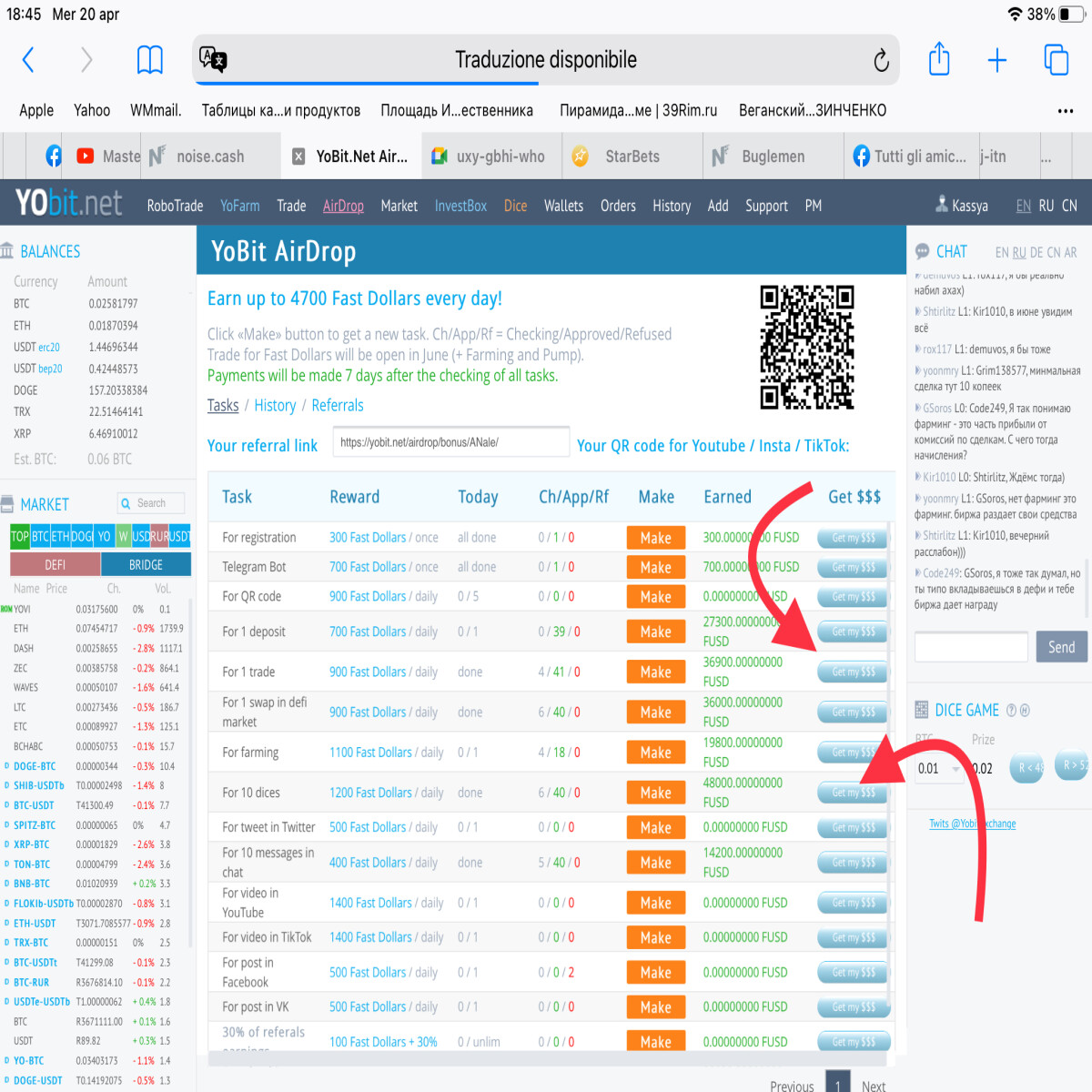Open the Wallets menu item
This screenshot has width=1092, height=1092.
pos(563,206)
